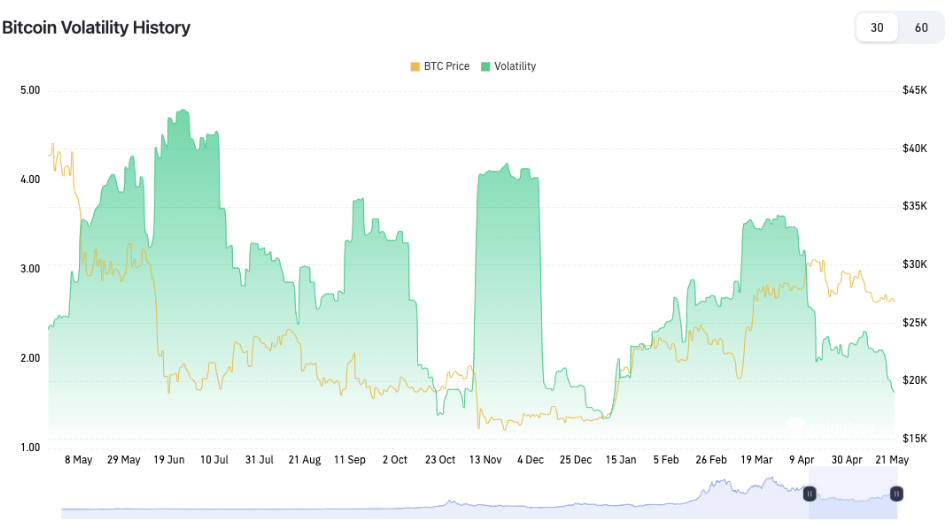Screen dimensions: 952x528
Task: Click the Bitcoin Volatility History title
Action: click(97, 27)
